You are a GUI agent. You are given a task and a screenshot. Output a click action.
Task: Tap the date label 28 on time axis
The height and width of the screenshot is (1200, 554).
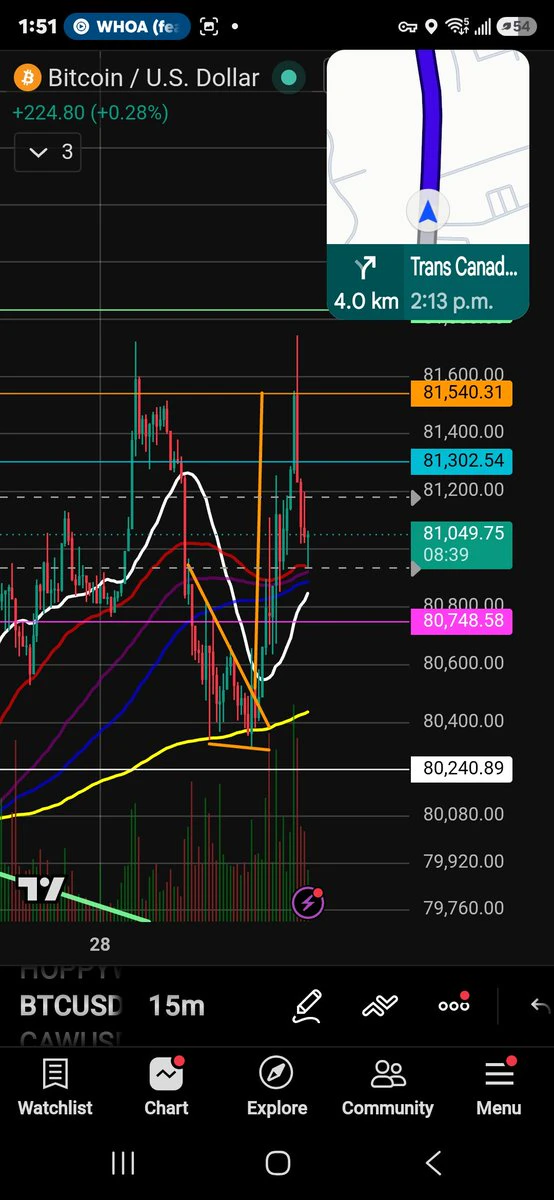[99, 943]
